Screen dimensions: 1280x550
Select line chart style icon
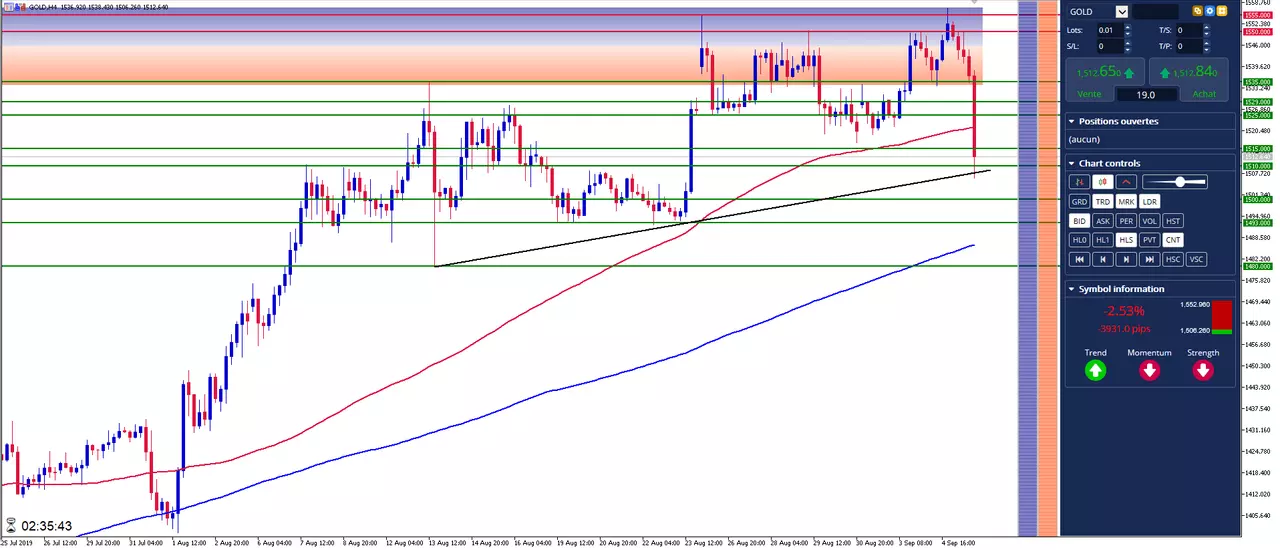1127,182
